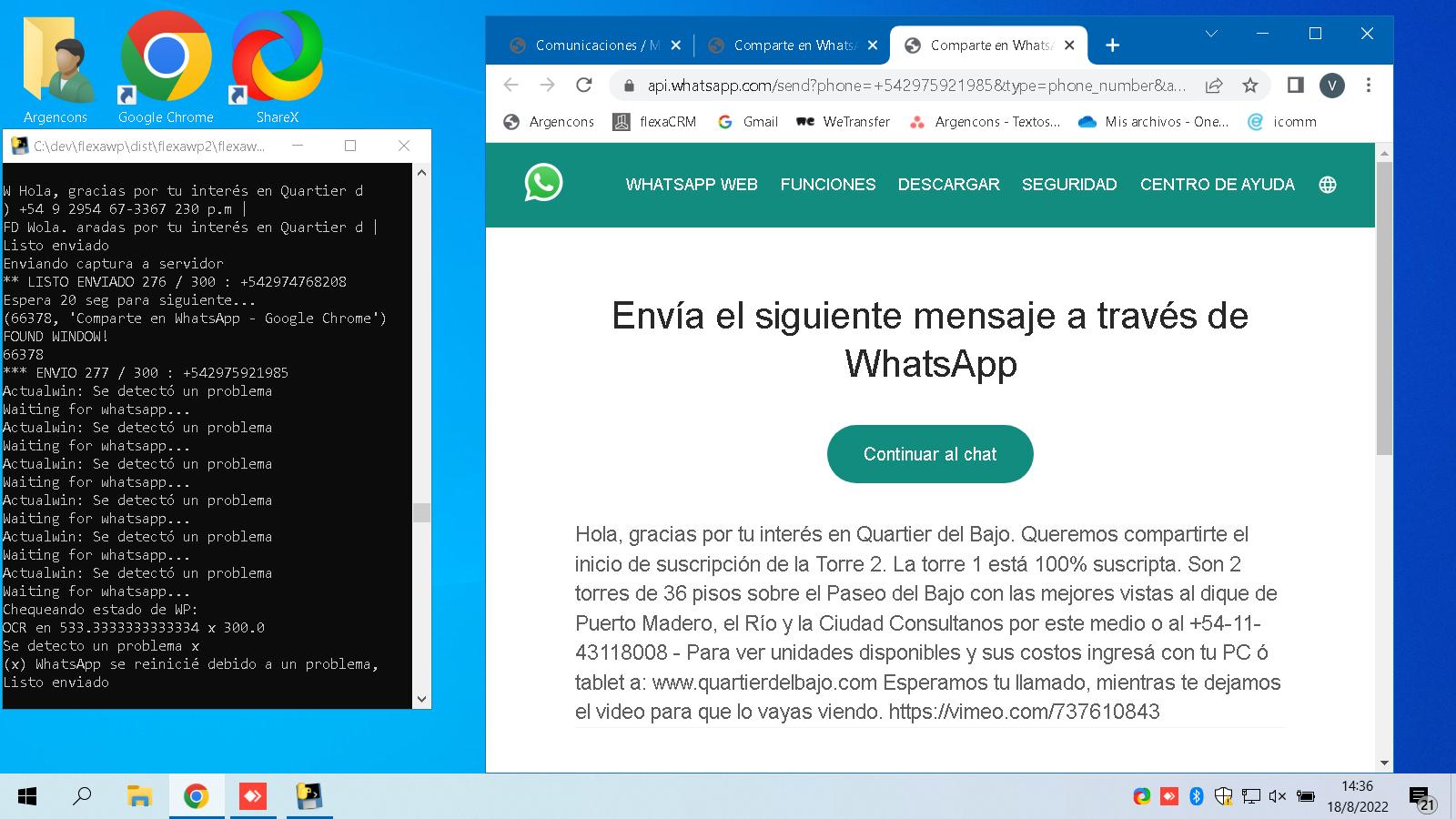Click the message text starting 'Hola, gracias por tu interés'
This screenshot has height=819, width=1456.
point(928,622)
